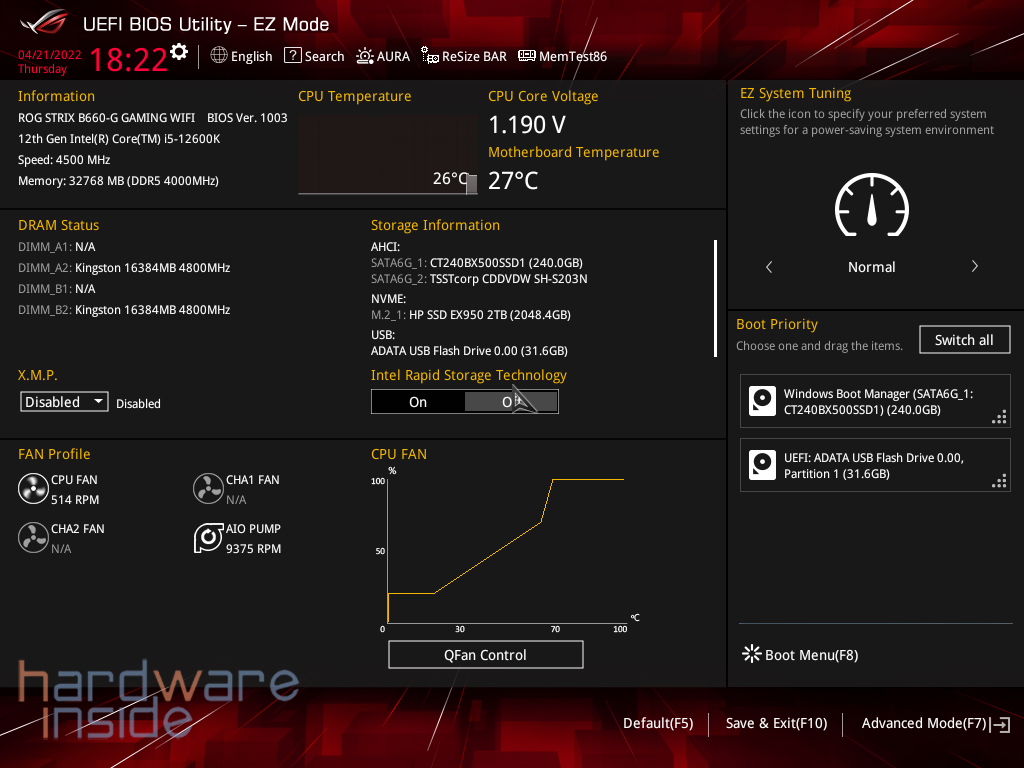Viewport: 1024px width, 768px height.
Task: Select previous EZ tuning mode with left chevron
Action: tap(769, 267)
